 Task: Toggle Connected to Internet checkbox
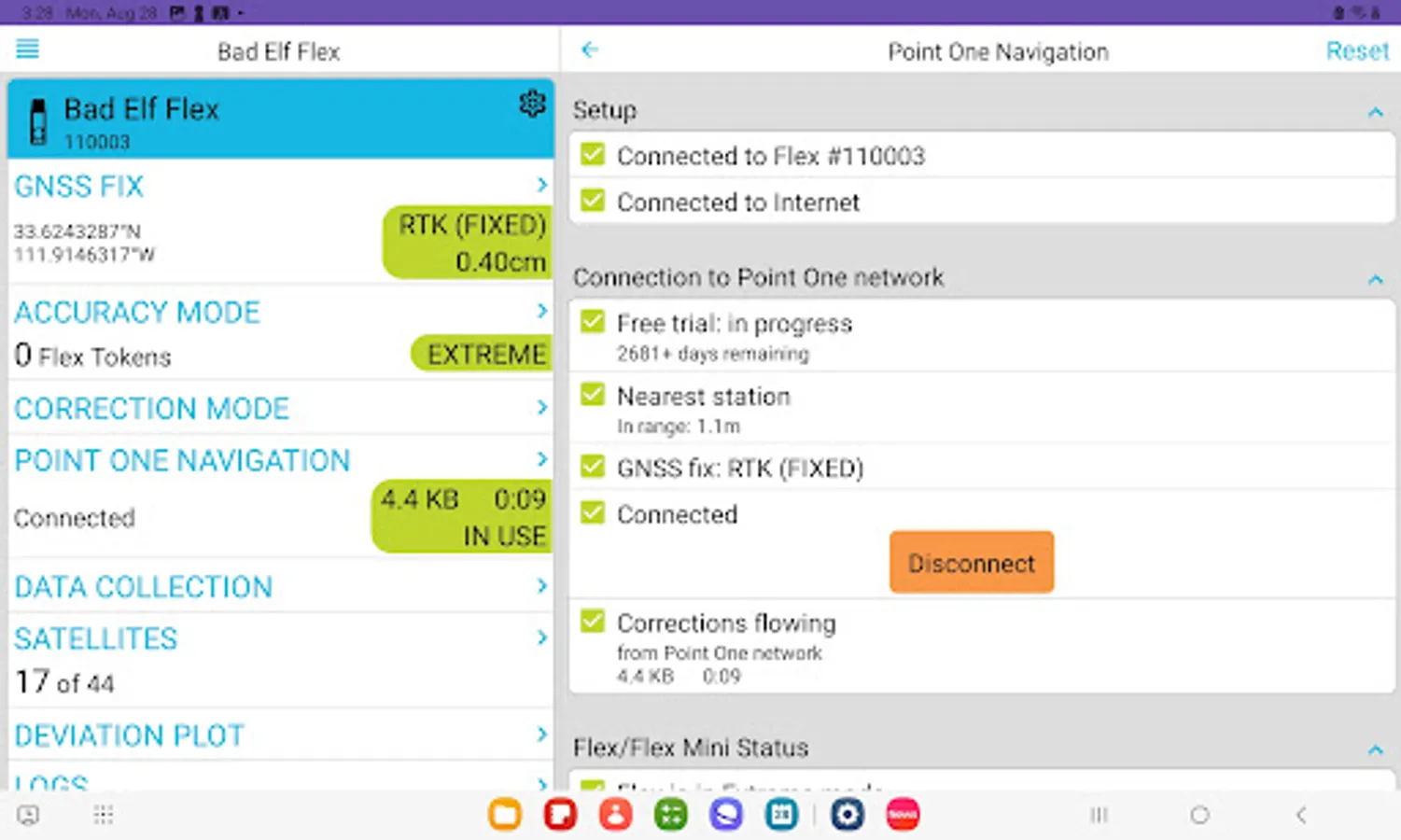(593, 201)
